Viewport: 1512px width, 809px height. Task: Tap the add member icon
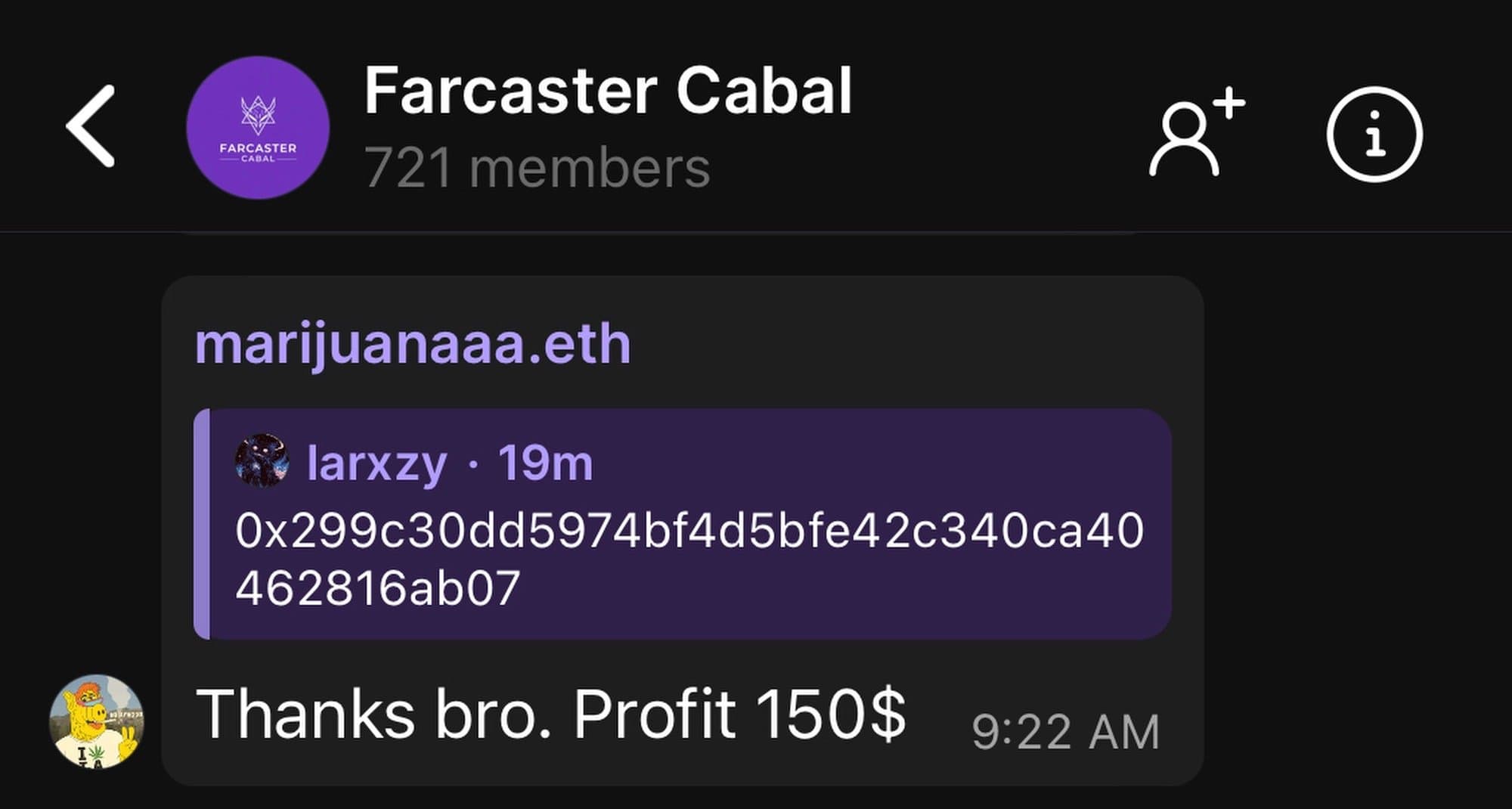point(1195,133)
